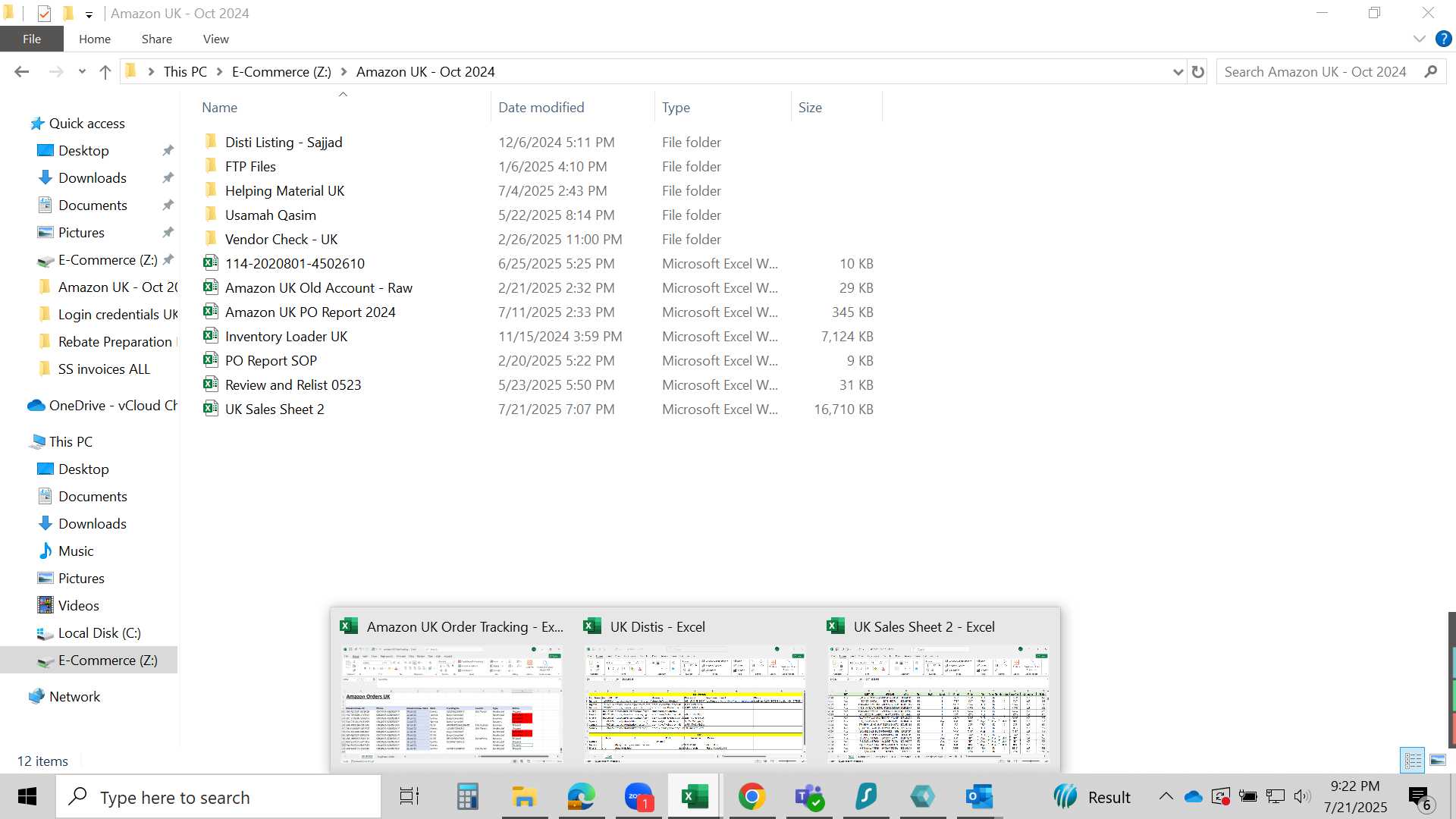Viewport: 1456px width, 819px height.
Task: Open the File menu tab
Action: coord(32,39)
